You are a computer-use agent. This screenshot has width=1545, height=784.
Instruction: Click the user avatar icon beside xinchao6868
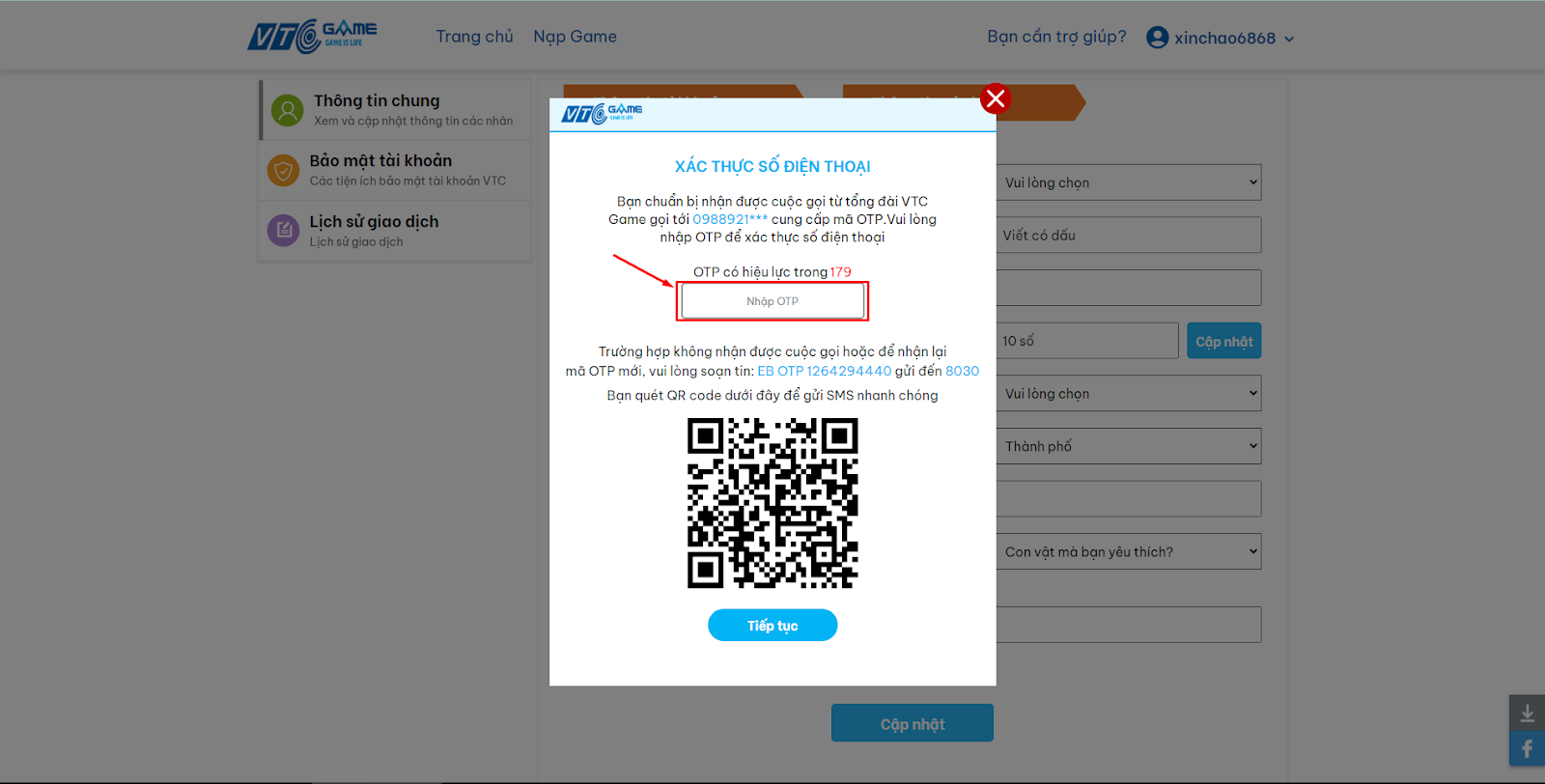point(1157,38)
